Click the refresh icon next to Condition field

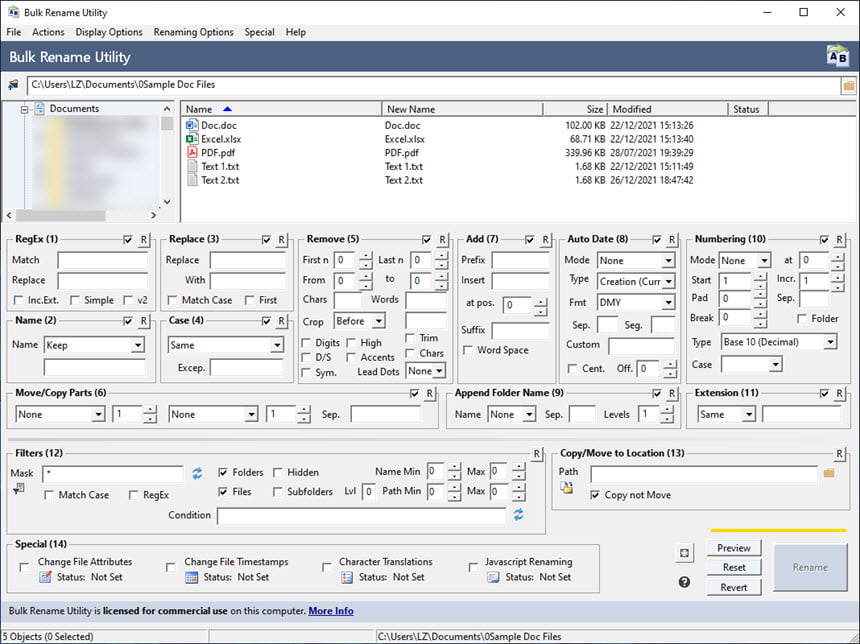[x=518, y=515]
